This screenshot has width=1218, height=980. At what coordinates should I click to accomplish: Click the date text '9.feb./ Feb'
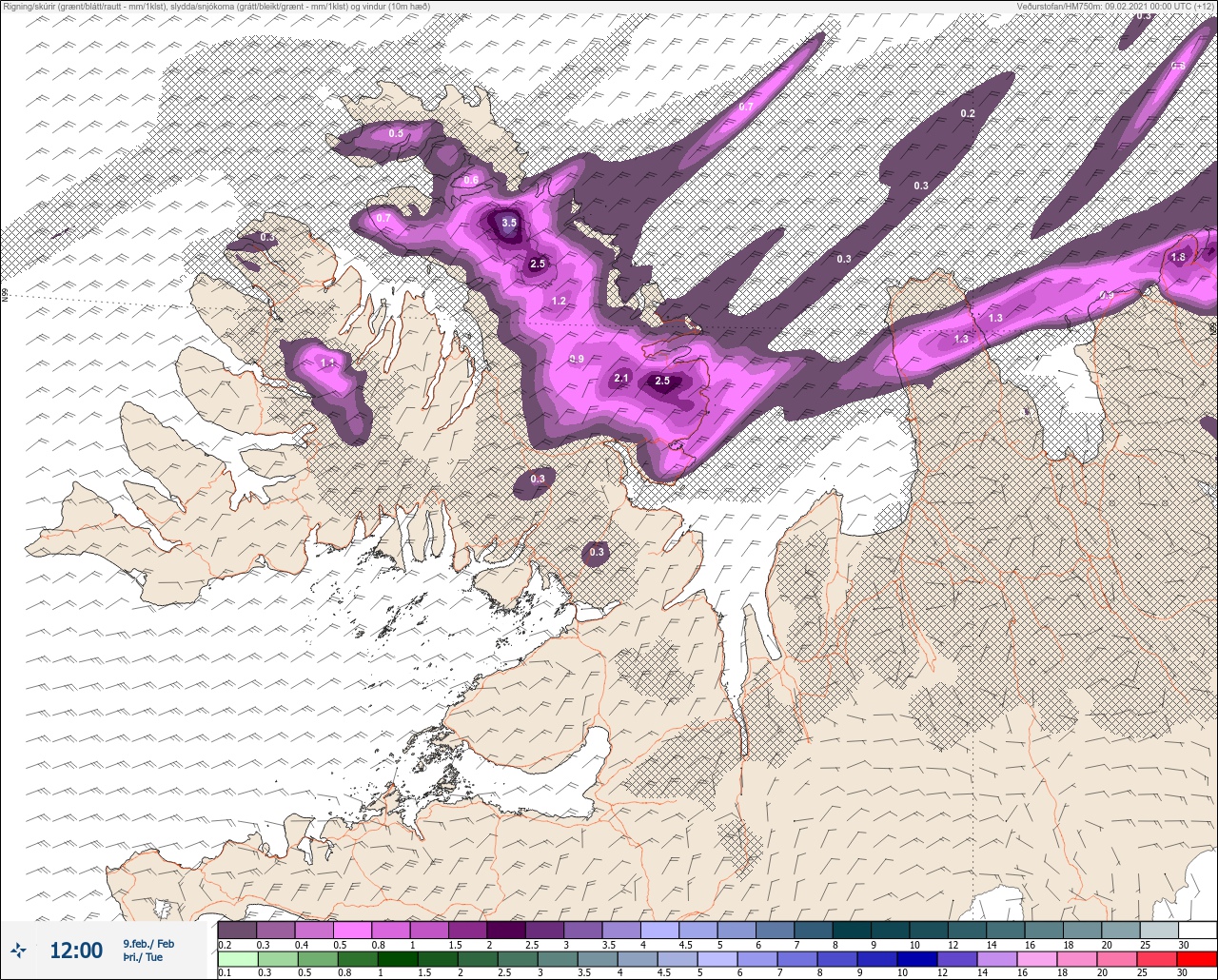[148, 944]
